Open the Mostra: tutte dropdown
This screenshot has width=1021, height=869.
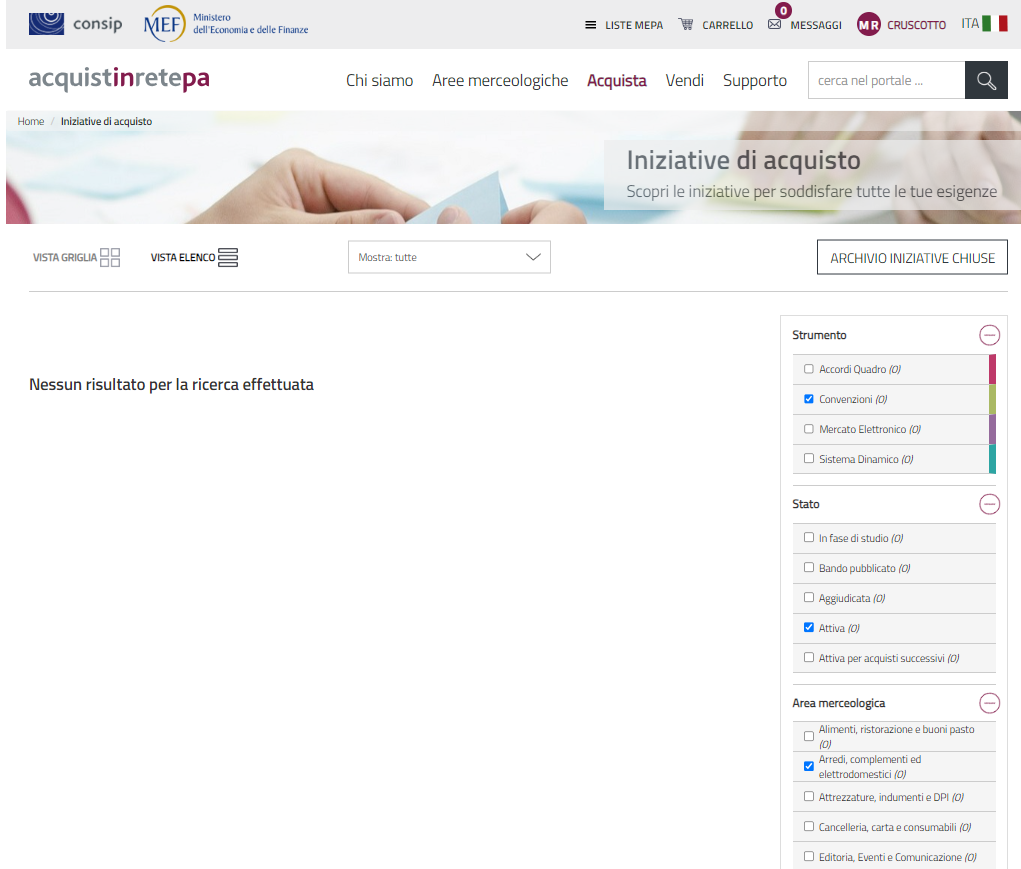click(x=449, y=257)
